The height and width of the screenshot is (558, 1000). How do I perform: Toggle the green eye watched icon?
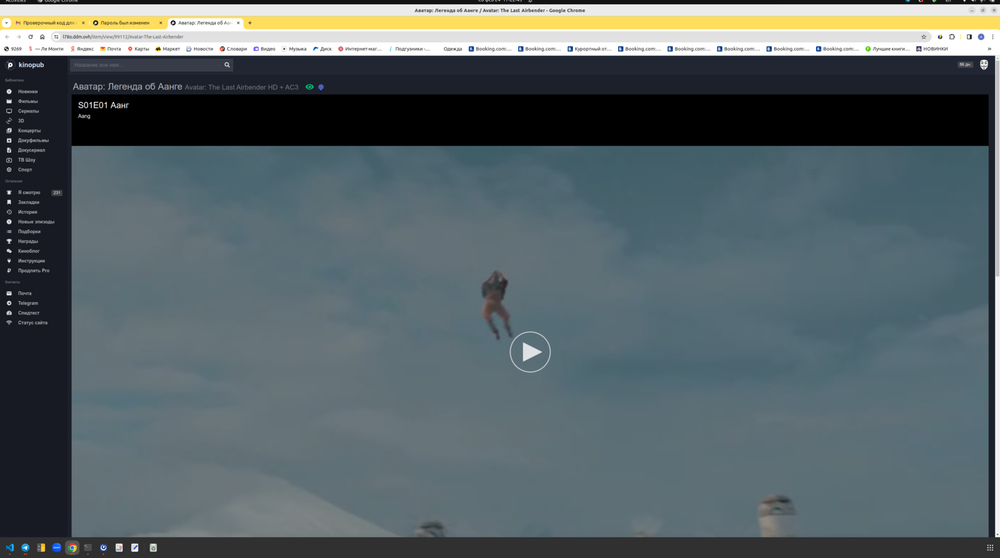coord(310,87)
